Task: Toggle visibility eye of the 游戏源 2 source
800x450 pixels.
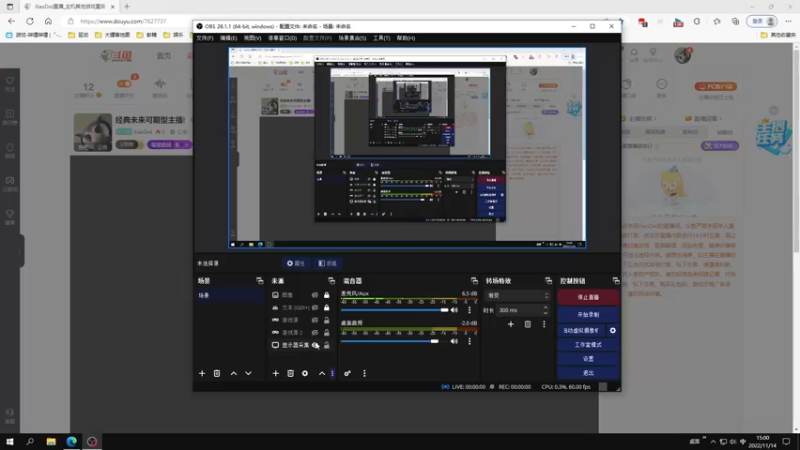Action: (x=315, y=333)
